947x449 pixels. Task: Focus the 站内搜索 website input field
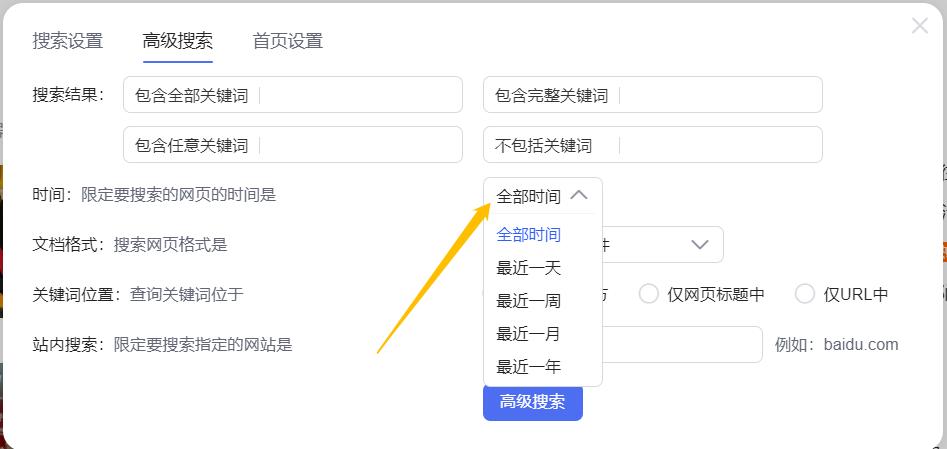(690, 345)
